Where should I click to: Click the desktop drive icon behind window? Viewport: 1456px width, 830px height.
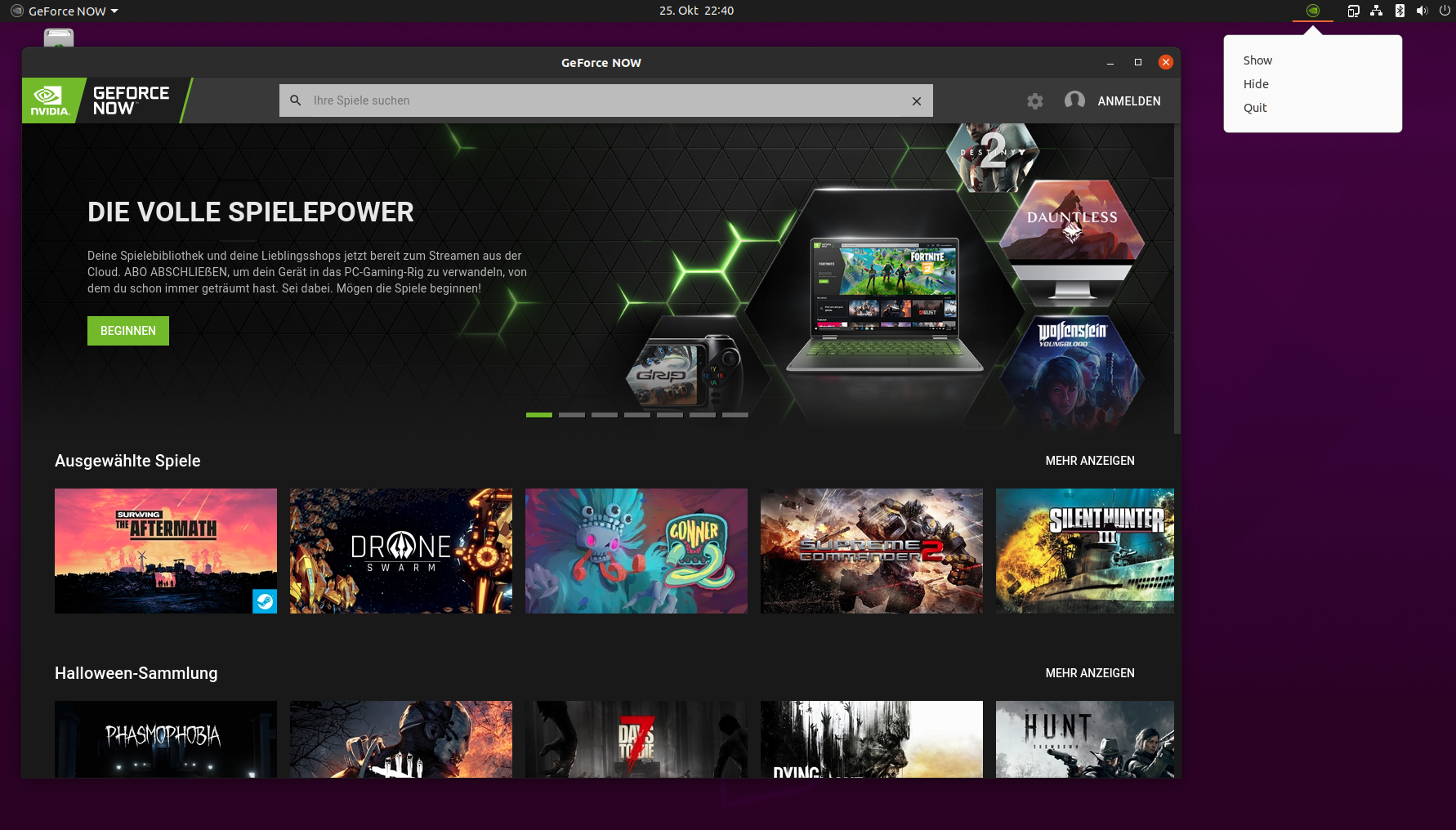tap(59, 38)
